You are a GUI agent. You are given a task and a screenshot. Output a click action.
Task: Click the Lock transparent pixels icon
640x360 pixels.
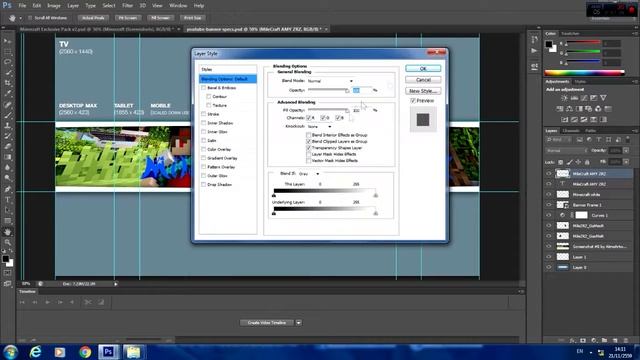point(561,162)
